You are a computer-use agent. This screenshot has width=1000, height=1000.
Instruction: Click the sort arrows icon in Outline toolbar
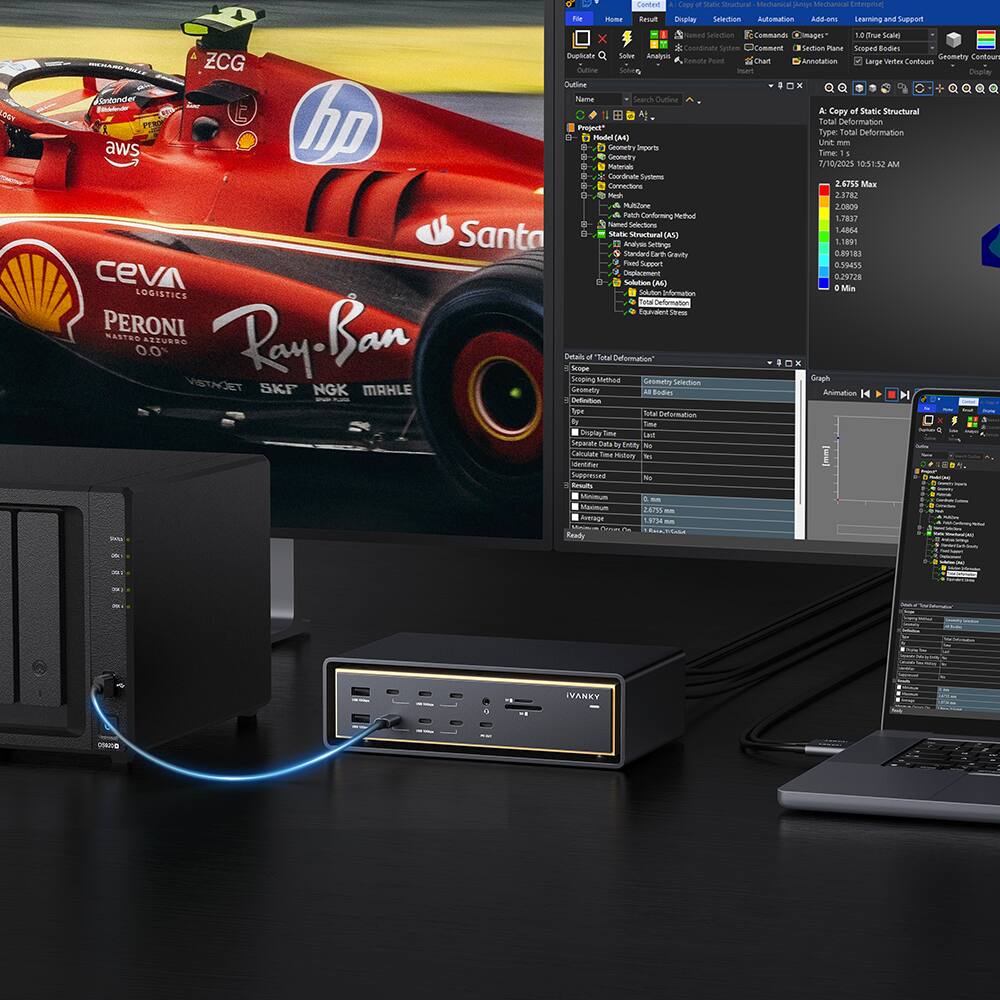(x=605, y=115)
